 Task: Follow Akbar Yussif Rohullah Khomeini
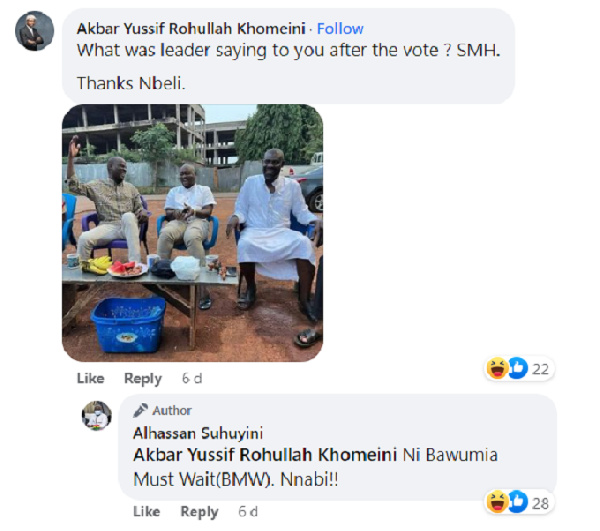(340, 29)
